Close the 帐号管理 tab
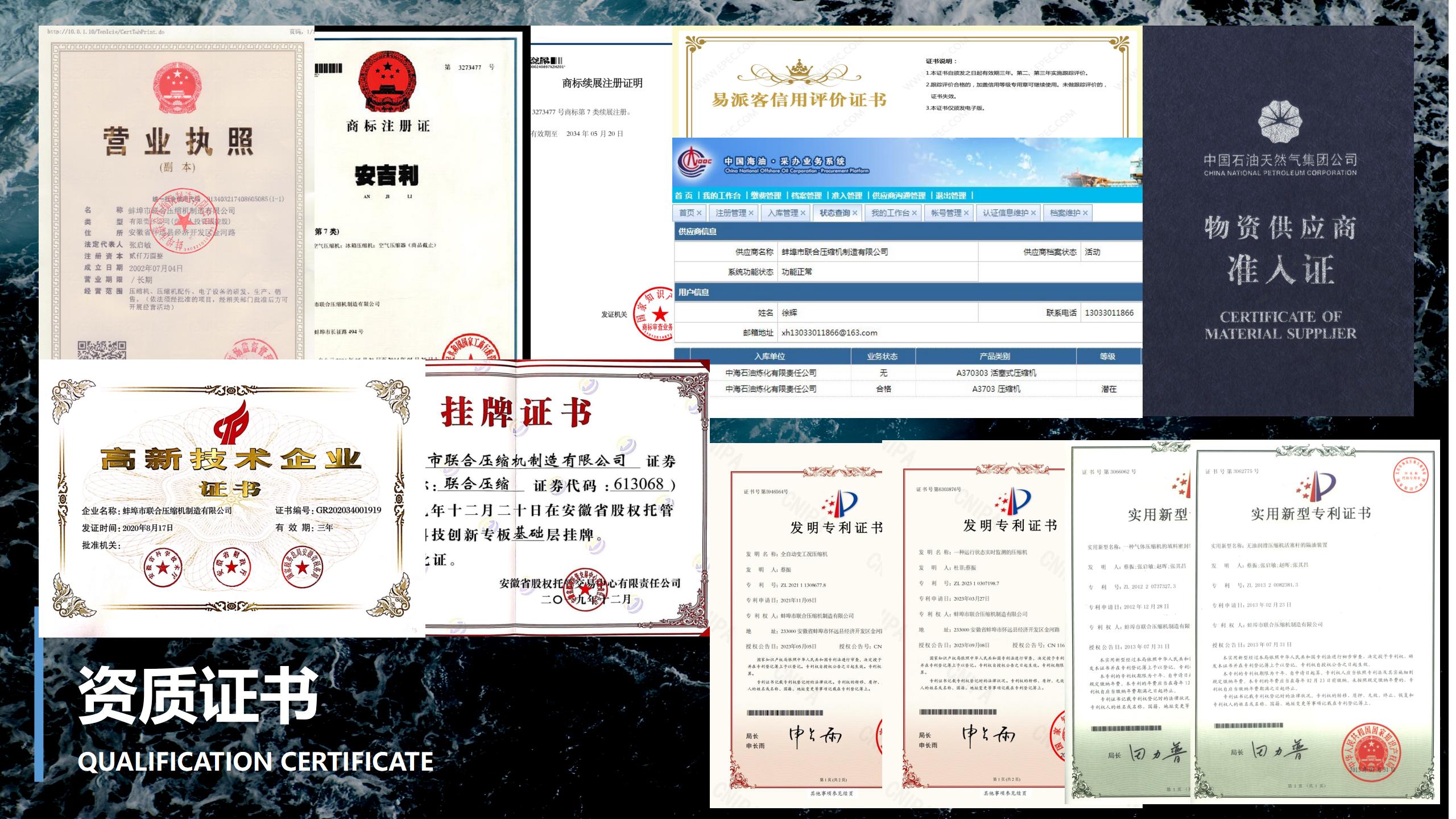 pos(966,213)
